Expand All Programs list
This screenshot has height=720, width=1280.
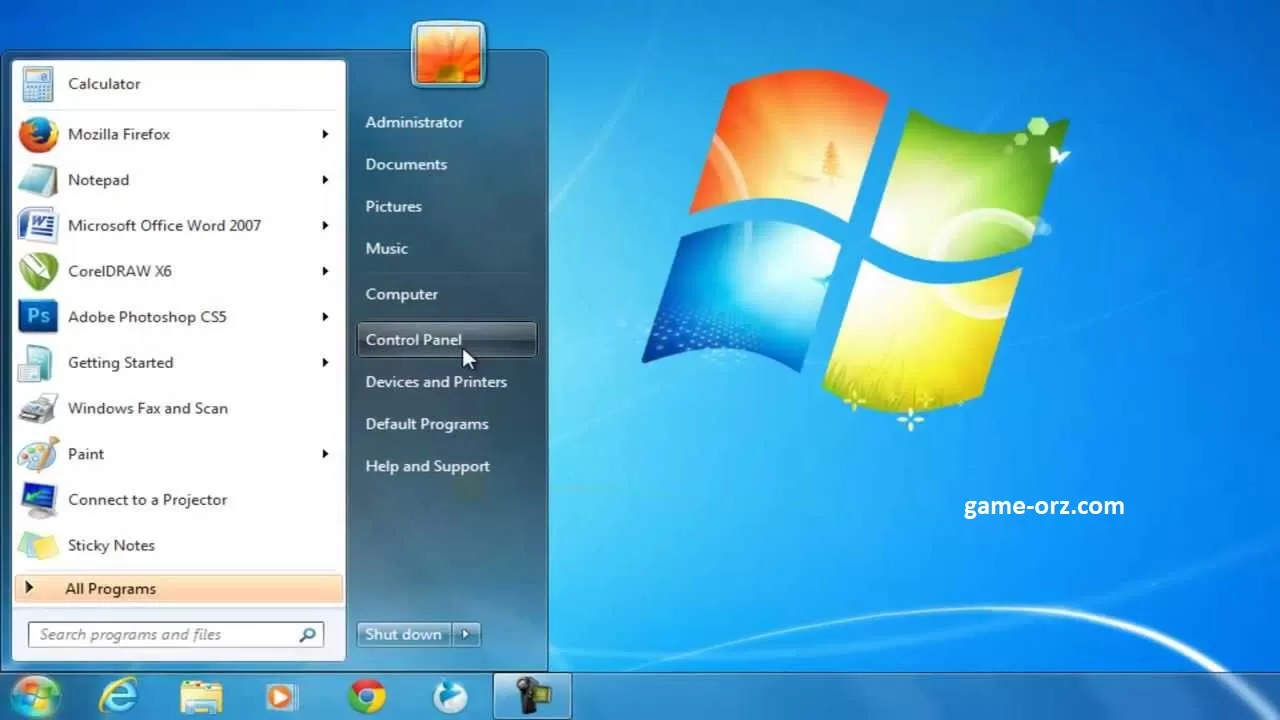click(179, 589)
